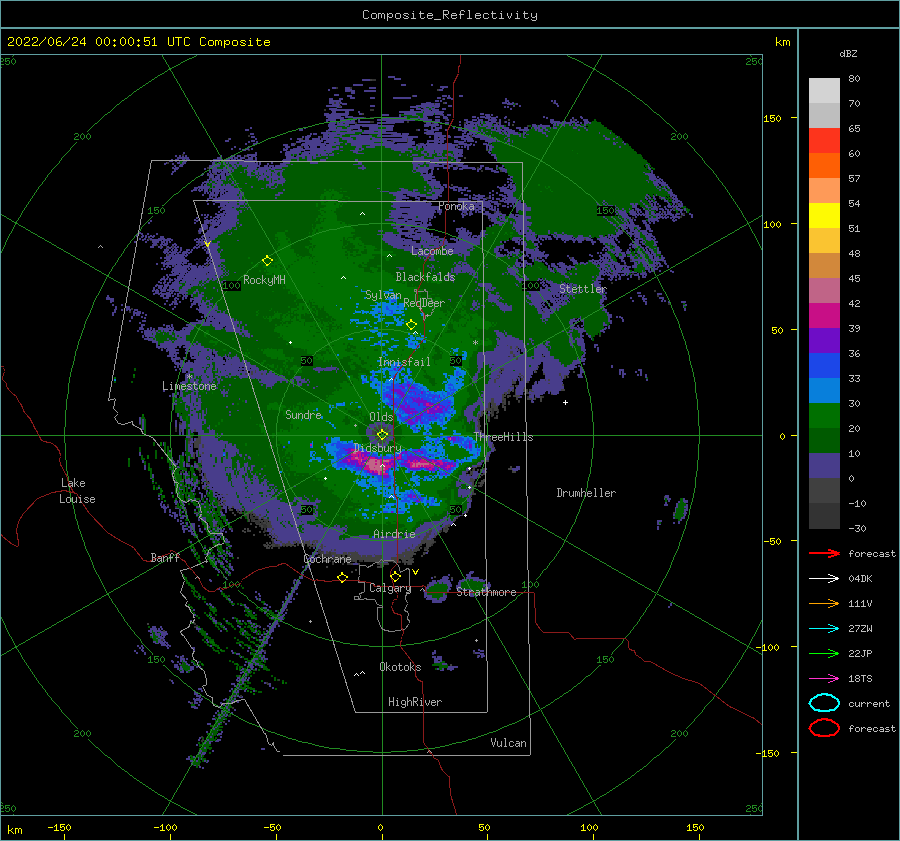Click the Composite_Reflectivity title text
Screen dimensions: 900x841
point(450,15)
